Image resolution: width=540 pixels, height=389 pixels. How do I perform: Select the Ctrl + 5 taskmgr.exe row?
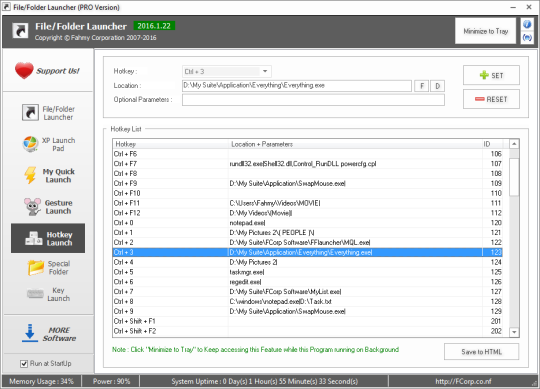tap(308, 272)
